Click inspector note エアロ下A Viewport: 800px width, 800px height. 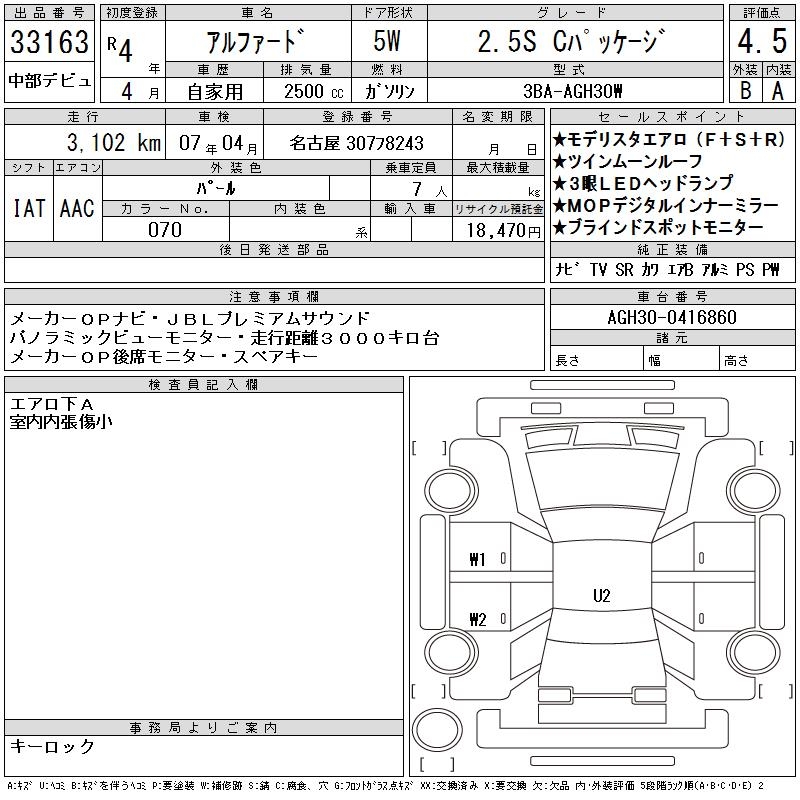[52, 404]
